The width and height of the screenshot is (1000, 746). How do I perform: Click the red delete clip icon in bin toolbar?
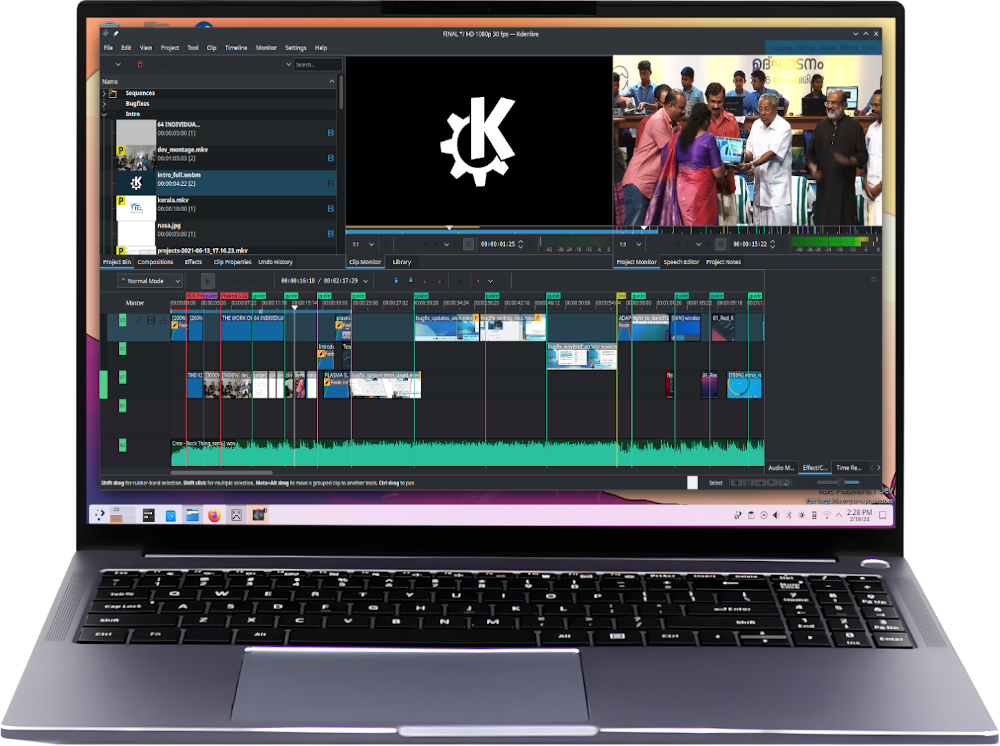click(139, 64)
